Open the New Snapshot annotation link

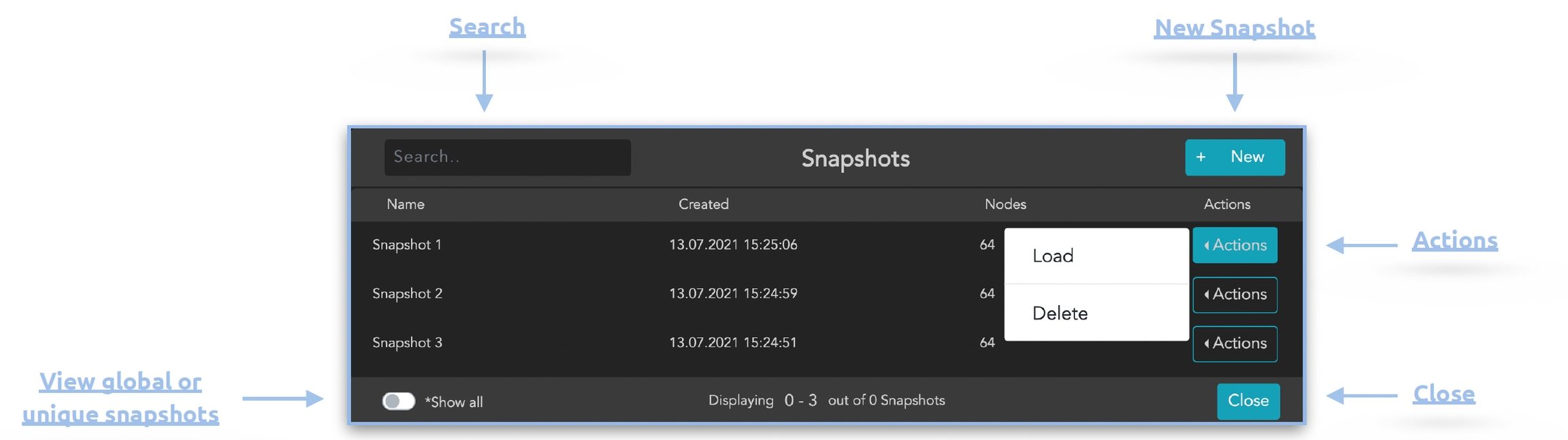coord(1235,28)
